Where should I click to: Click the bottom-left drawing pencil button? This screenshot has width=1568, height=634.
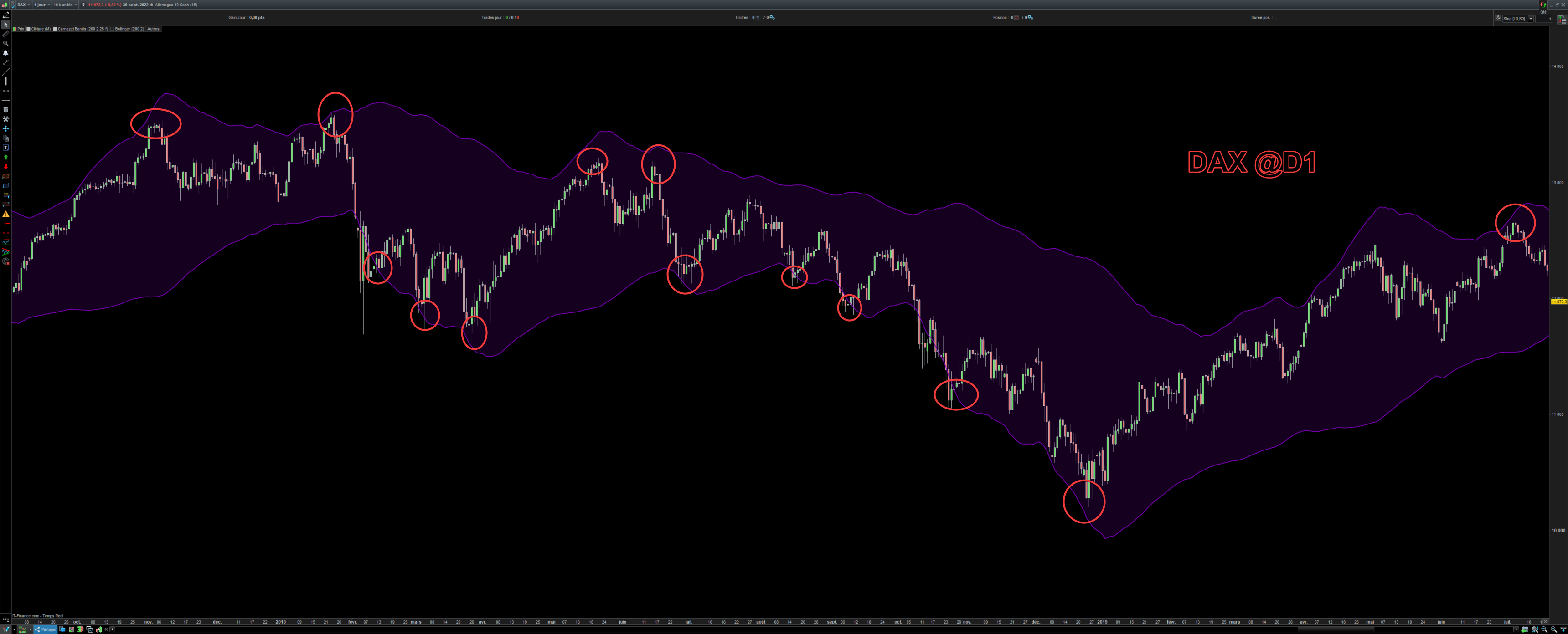(6, 629)
